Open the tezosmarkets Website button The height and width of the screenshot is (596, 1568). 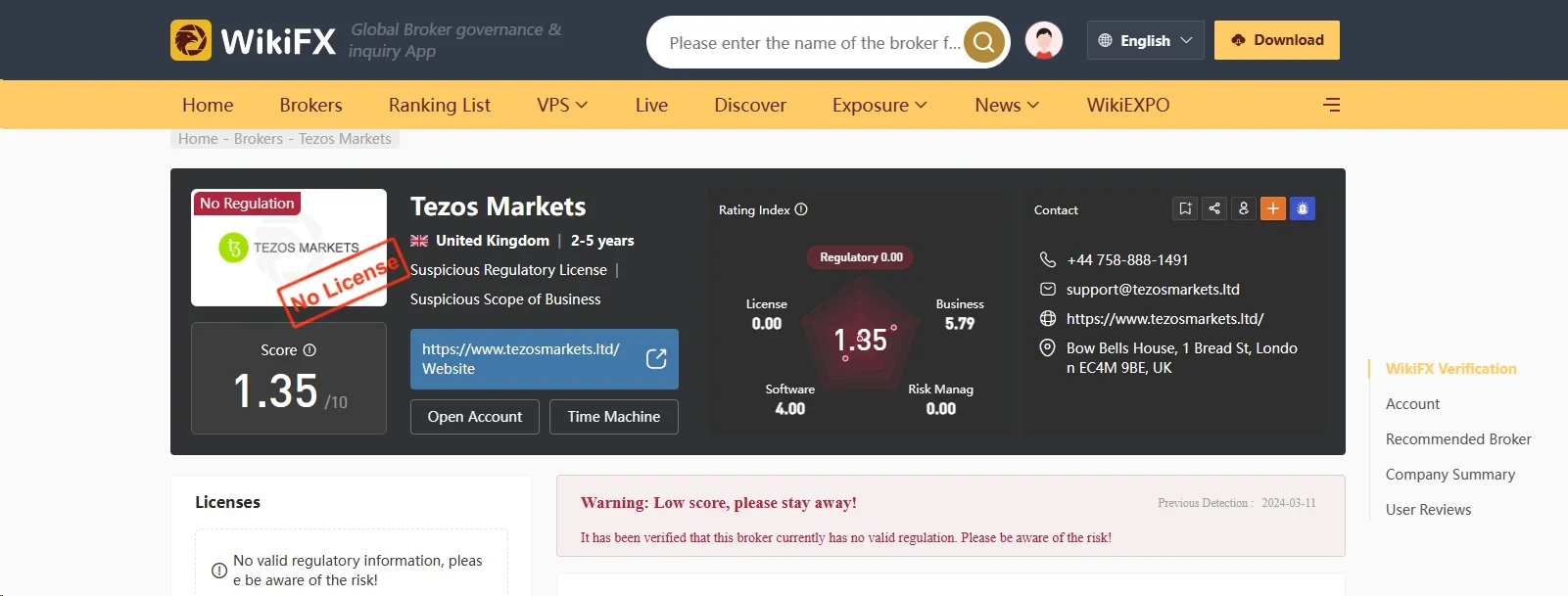545,359
